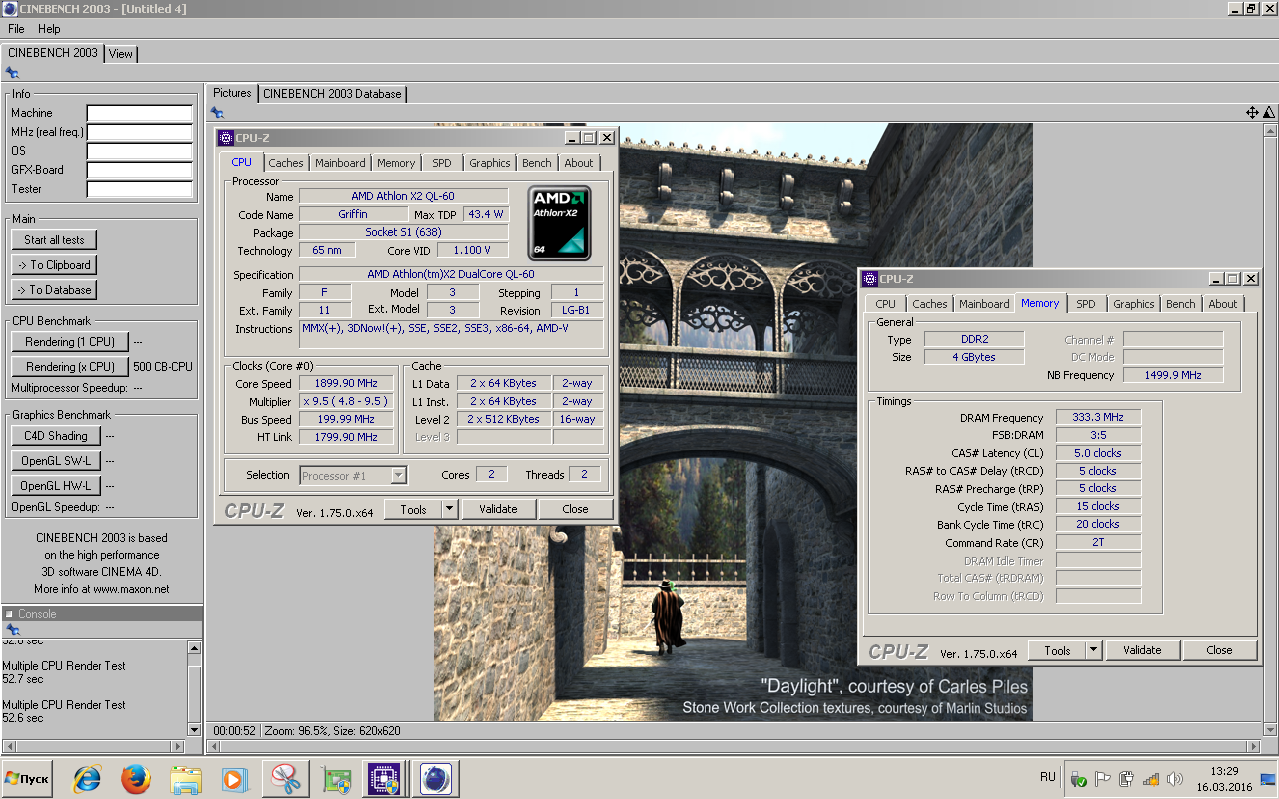Click the Pictures view horizontal scroll right arrow
1279x799 pixels.
[1253, 747]
